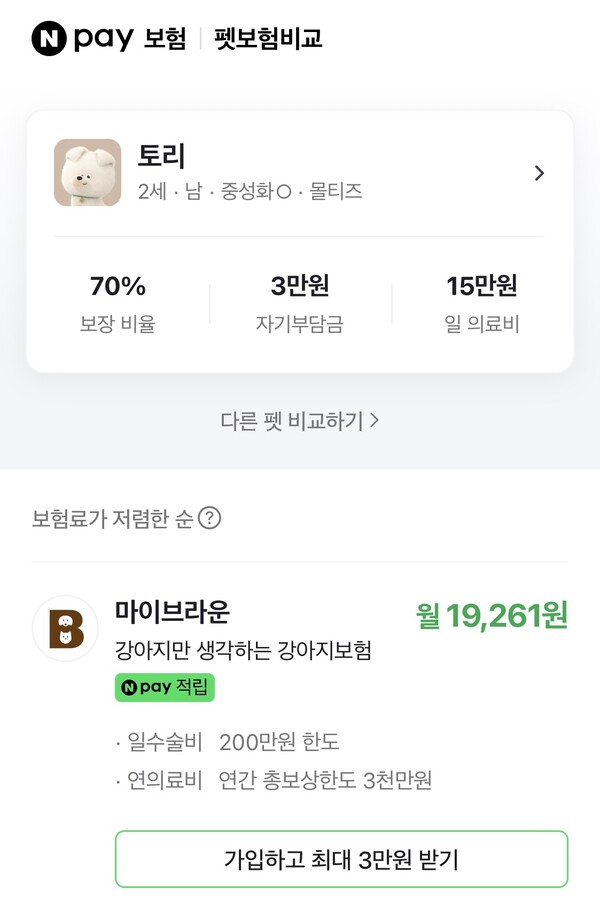Tap the bear icon in MyBrown's circular logo
Viewport: 600px width, 920px height.
tap(63, 625)
